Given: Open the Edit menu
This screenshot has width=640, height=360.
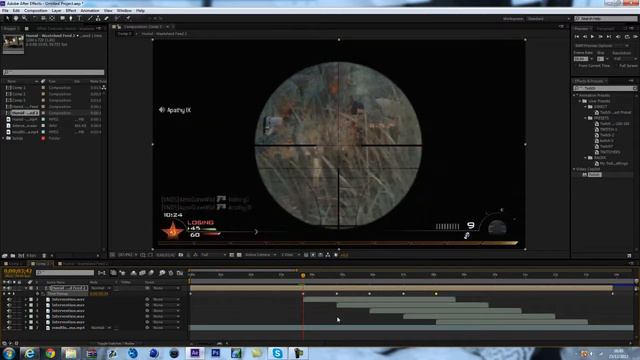Looking at the screenshot, I should click(x=16, y=11).
